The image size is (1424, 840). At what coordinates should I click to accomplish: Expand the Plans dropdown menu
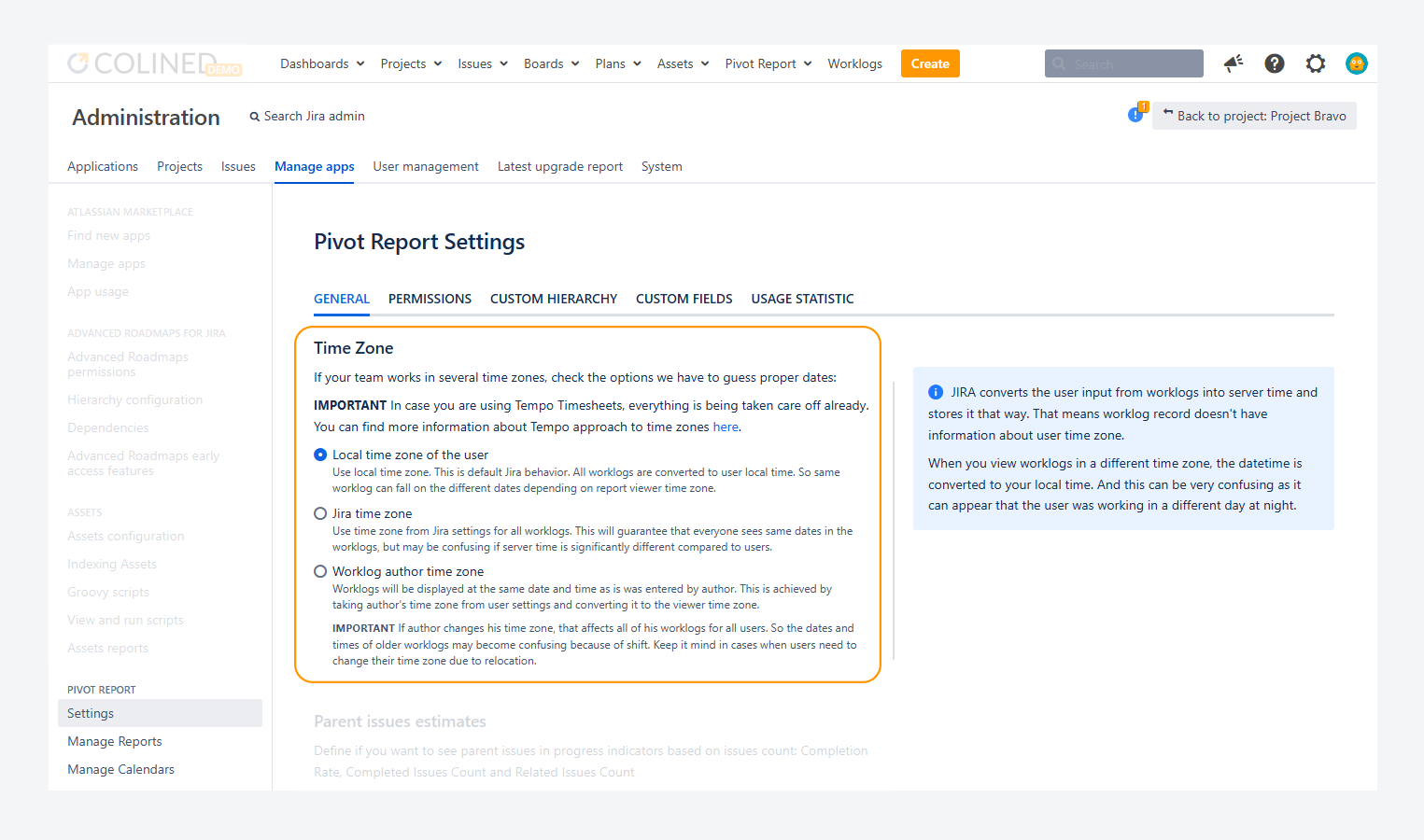coord(618,63)
